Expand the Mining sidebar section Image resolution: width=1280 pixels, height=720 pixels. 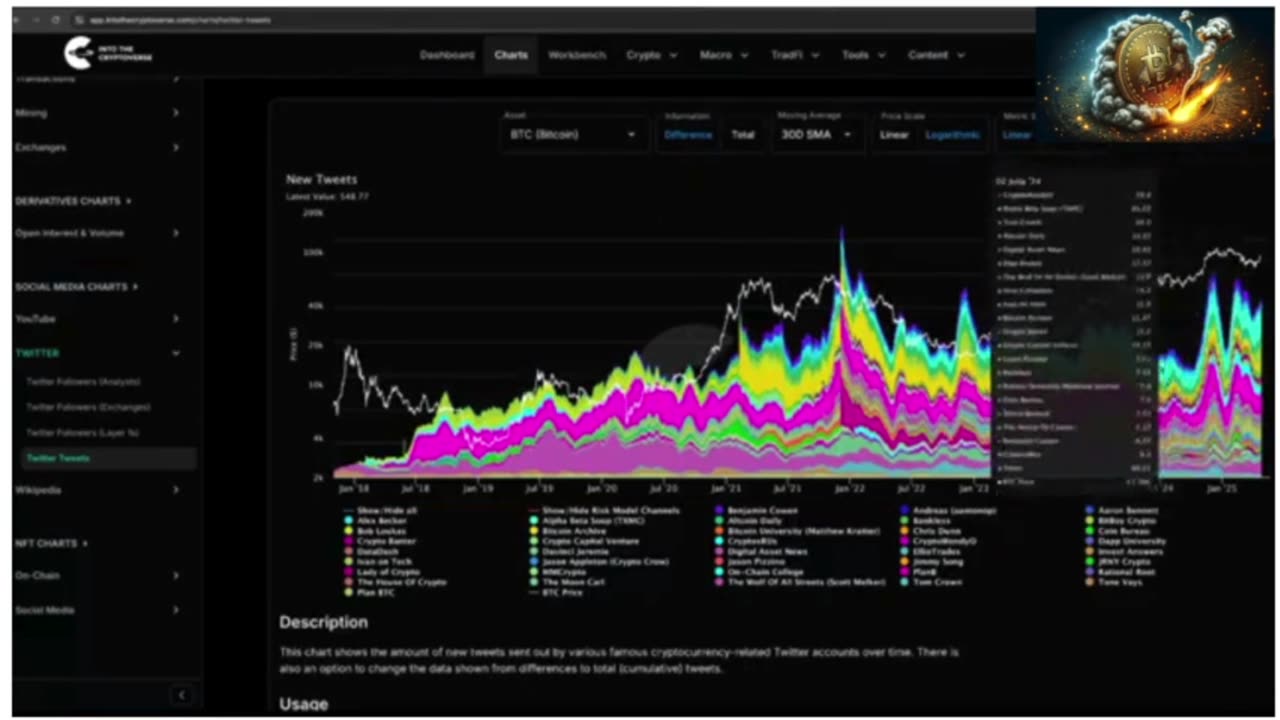pyautogui.click(x=98, y=113)
